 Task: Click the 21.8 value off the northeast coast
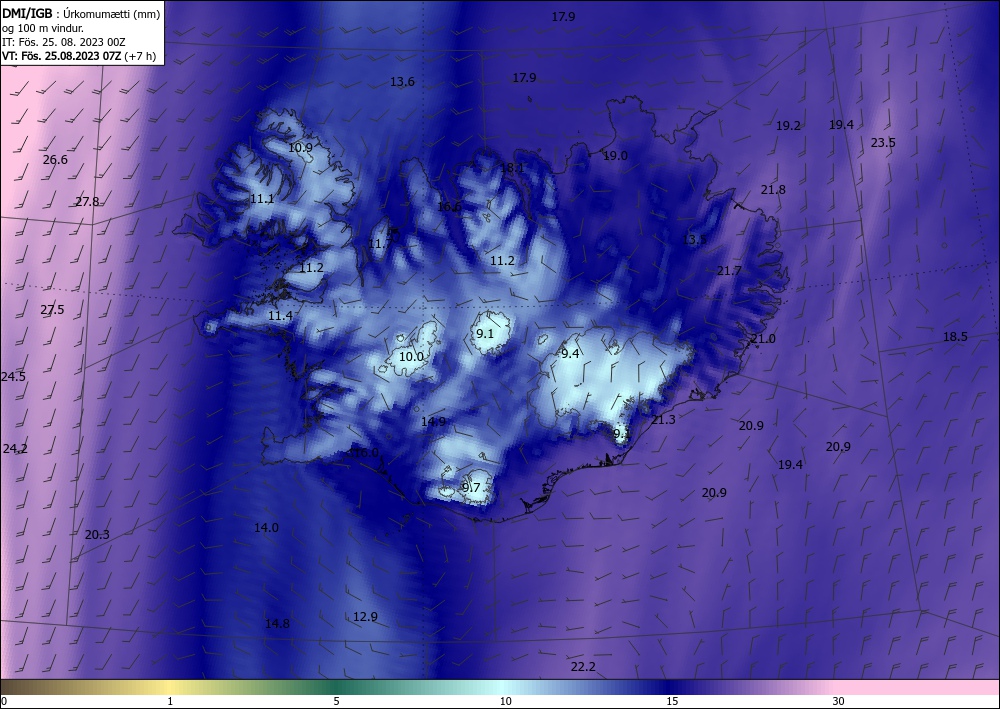click(x=774, y=189)
